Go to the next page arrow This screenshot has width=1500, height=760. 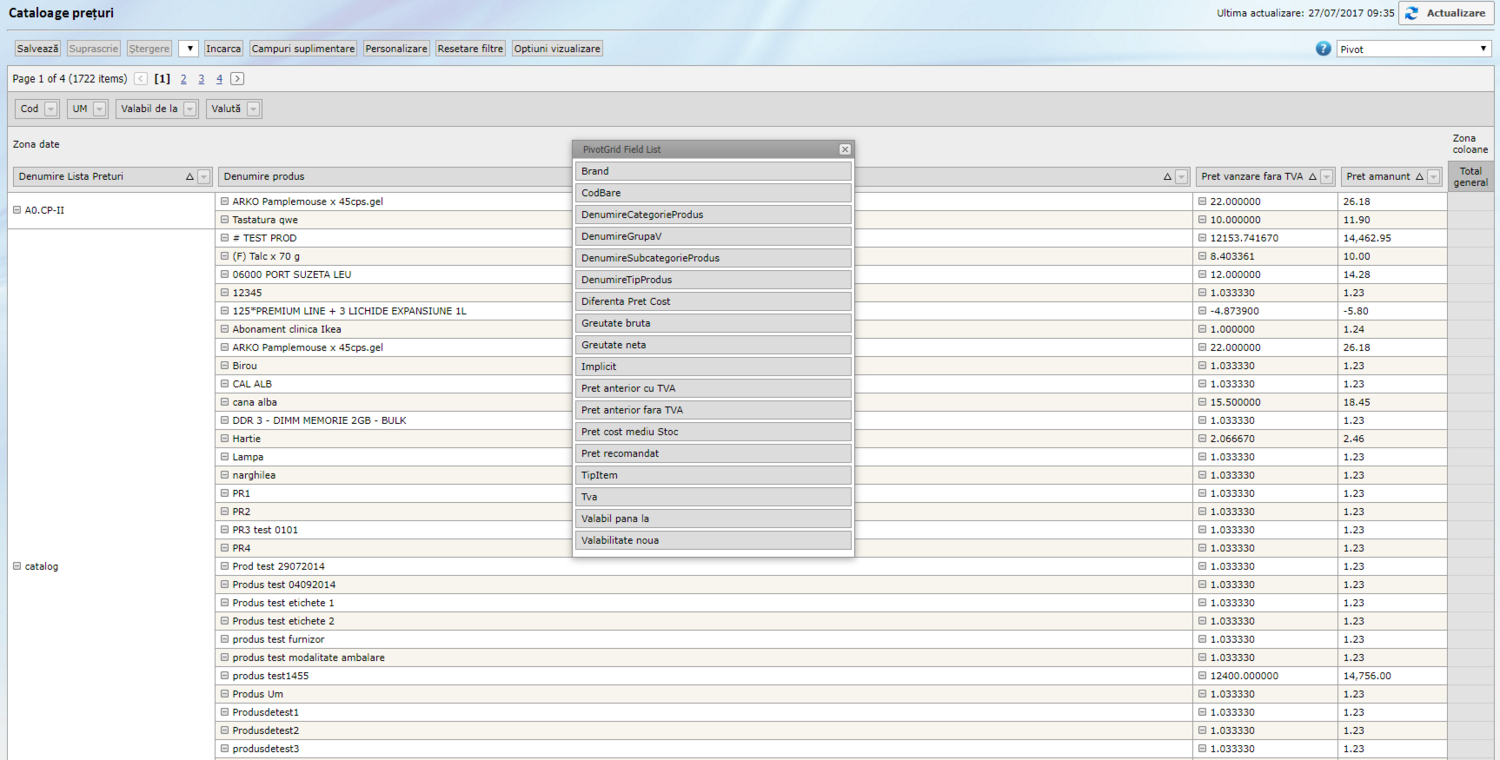point(237,79)
